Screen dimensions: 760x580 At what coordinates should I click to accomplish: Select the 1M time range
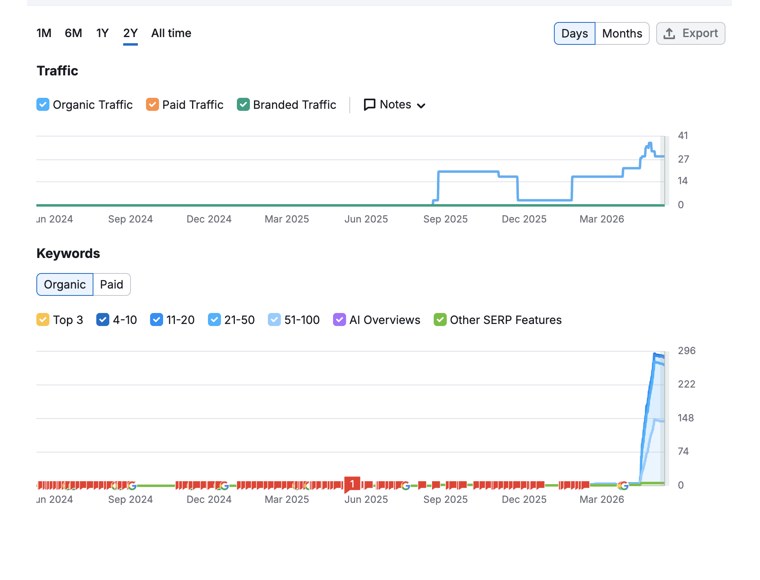[44, 33]
